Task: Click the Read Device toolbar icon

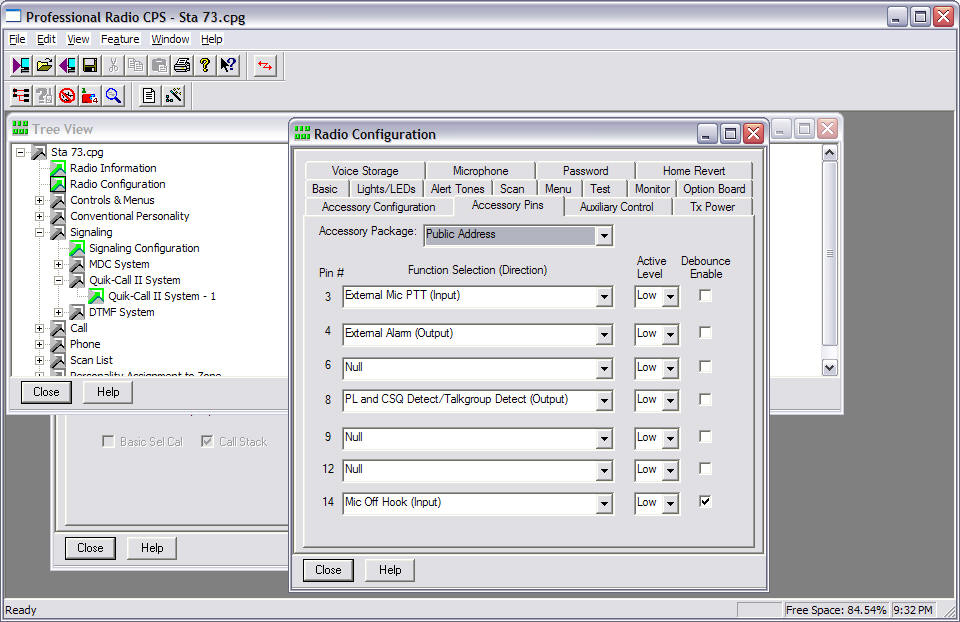Action: pos(21,65)
